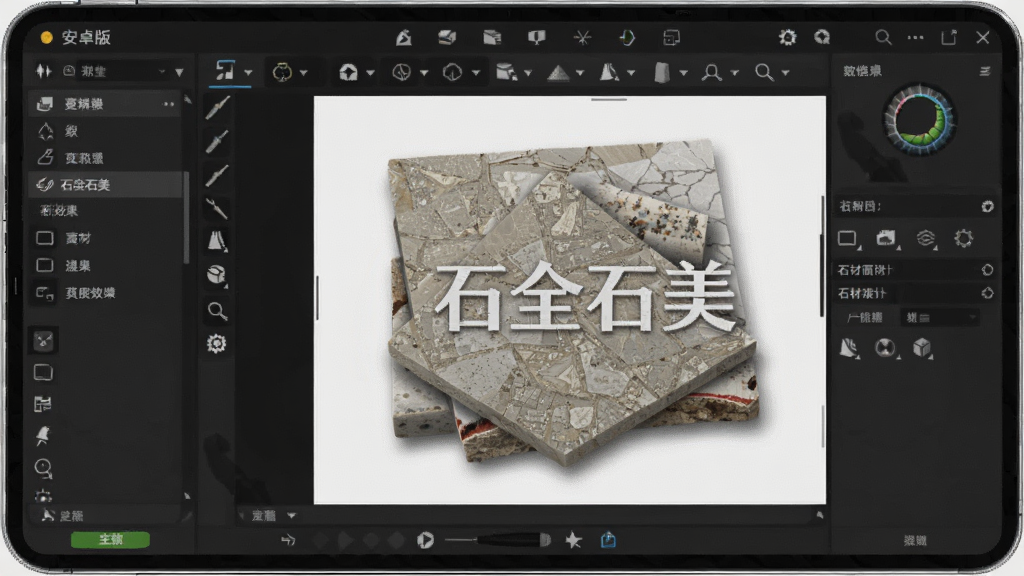Click the play button in the bottom bar

pyautogui.click(x=425, y=540)
